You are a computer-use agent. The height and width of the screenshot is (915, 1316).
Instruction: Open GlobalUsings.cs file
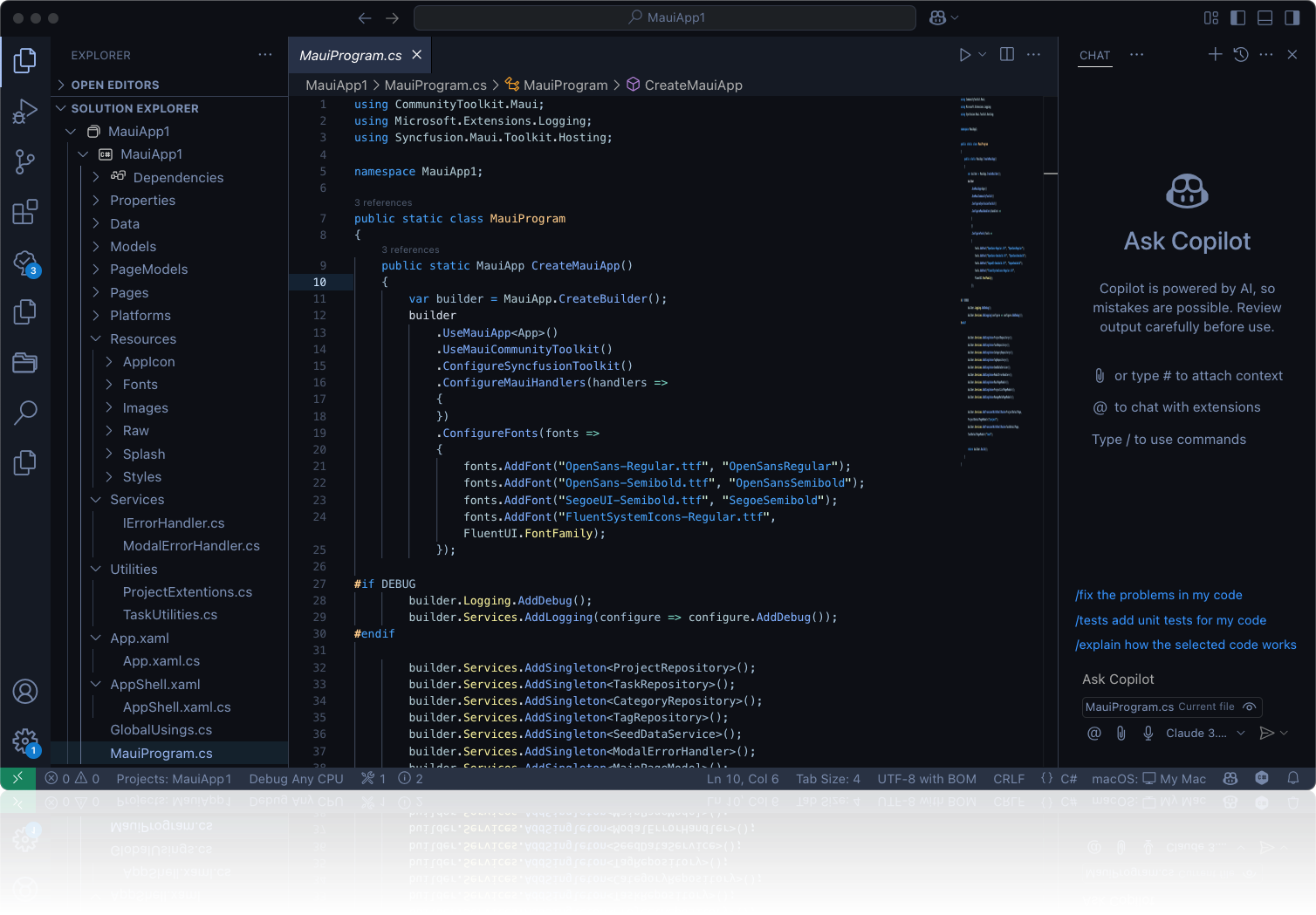pyautogui.click(x=161, y=730)
